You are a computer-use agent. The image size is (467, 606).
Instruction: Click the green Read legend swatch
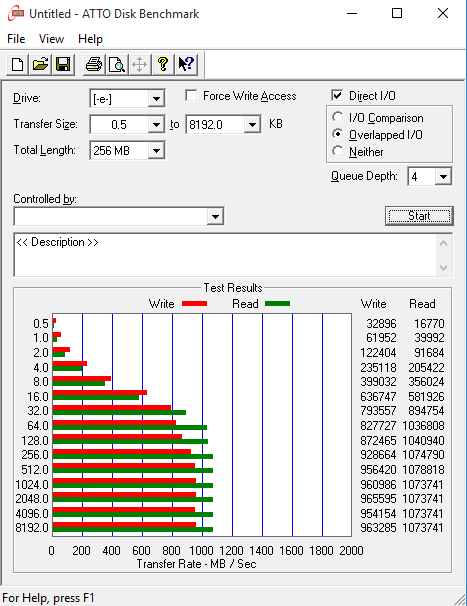tap(278, 304)
